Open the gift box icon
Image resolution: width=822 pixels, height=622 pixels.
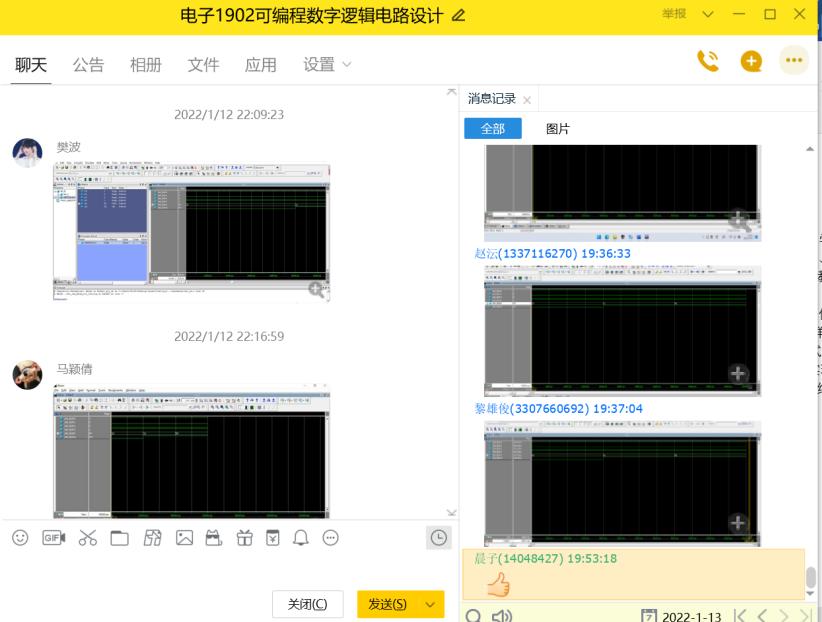coord(243,538)
